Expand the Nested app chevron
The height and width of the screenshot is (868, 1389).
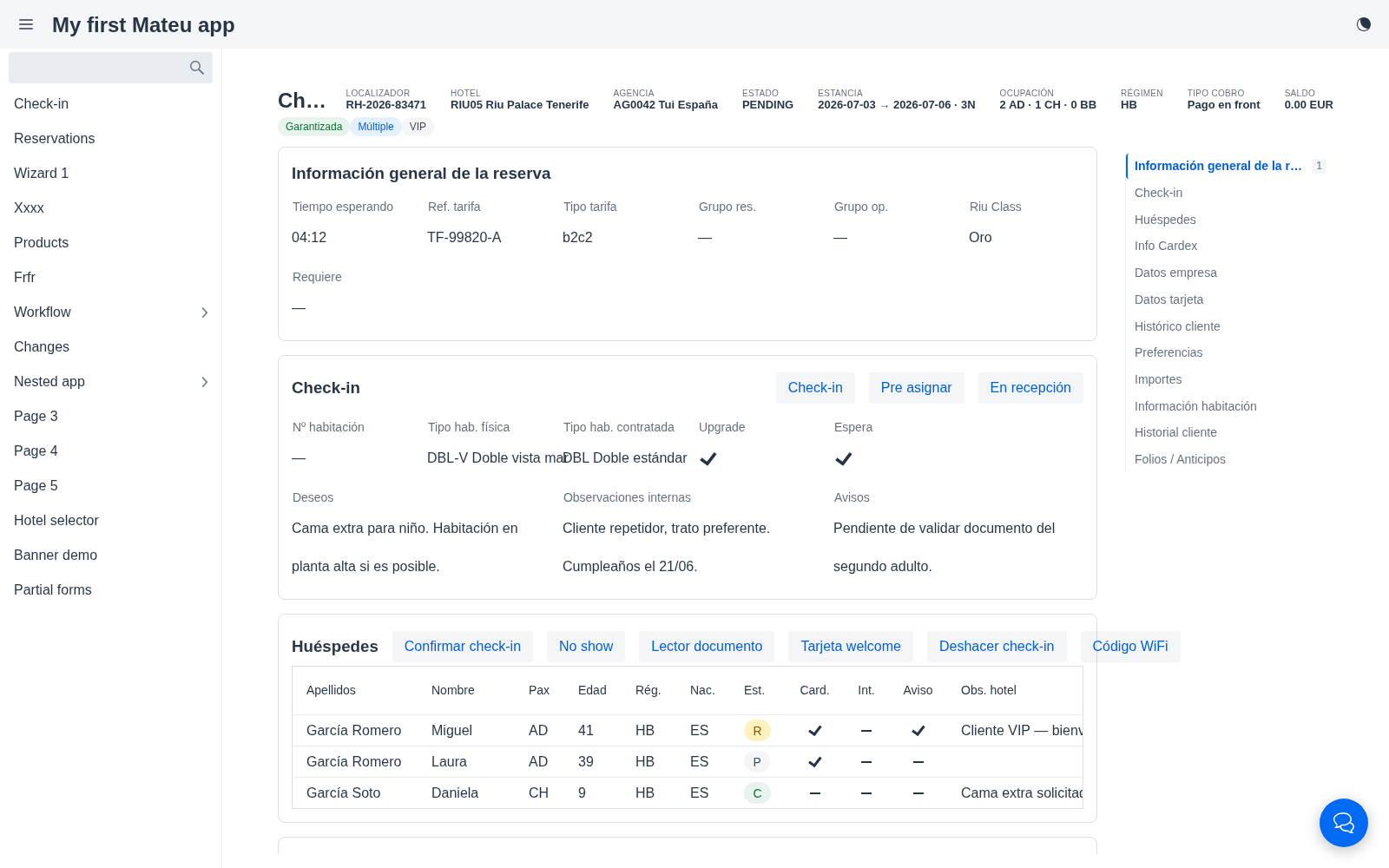pyautogui.click(x=205, y=382)
